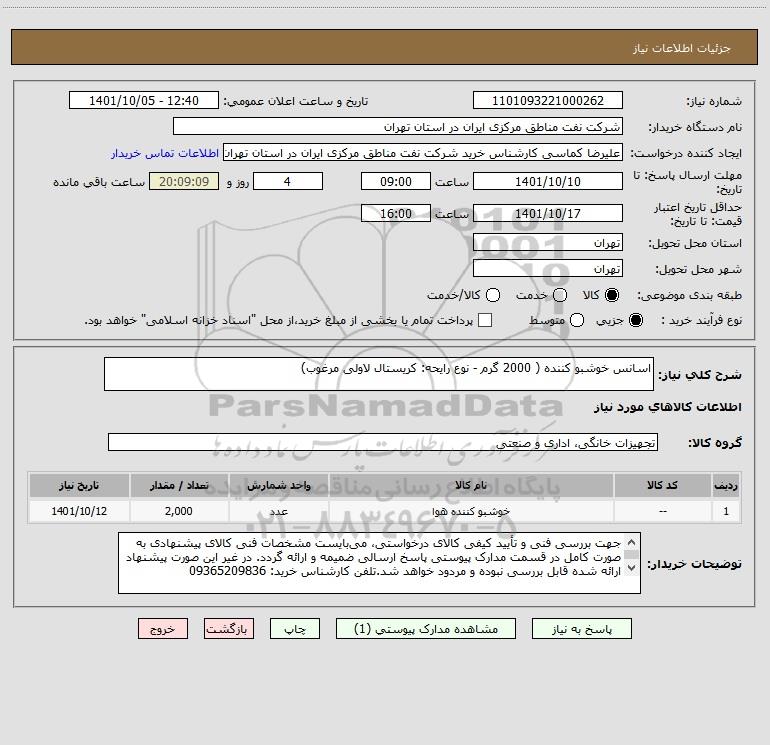Click the پاسخ به نیاز button
The image size is (770, 745).
click(x=581, y=629)
